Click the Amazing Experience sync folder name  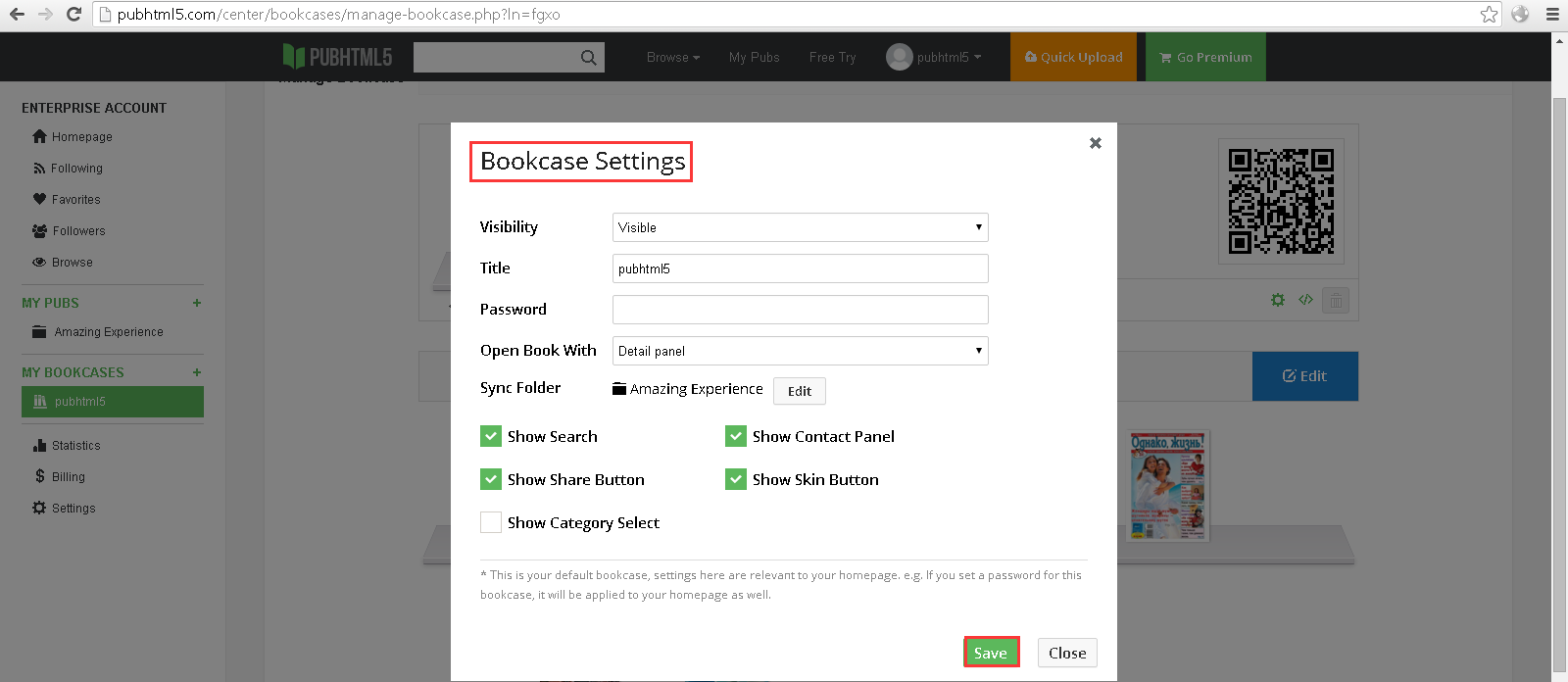(696, 389)
